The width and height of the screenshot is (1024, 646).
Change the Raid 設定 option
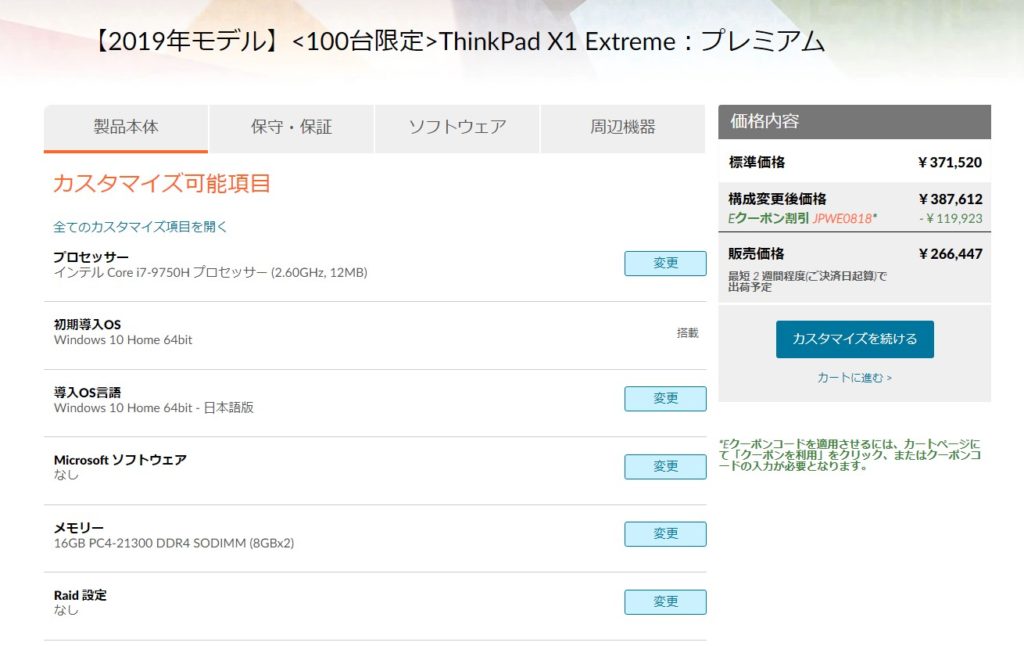pyautogui.click(x=665, y=602)
